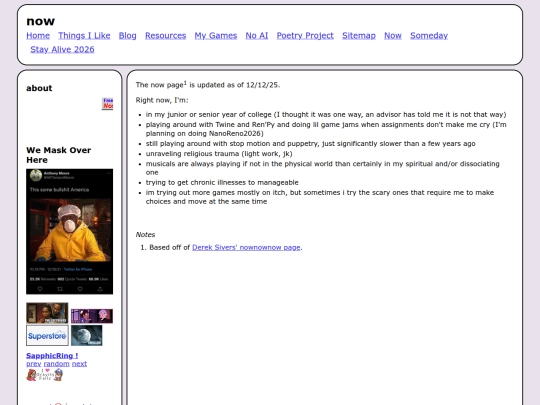The width and height of the screenshot is (540, 405).
Task: Click the footnote superscript 1
Action: point(185,83)
